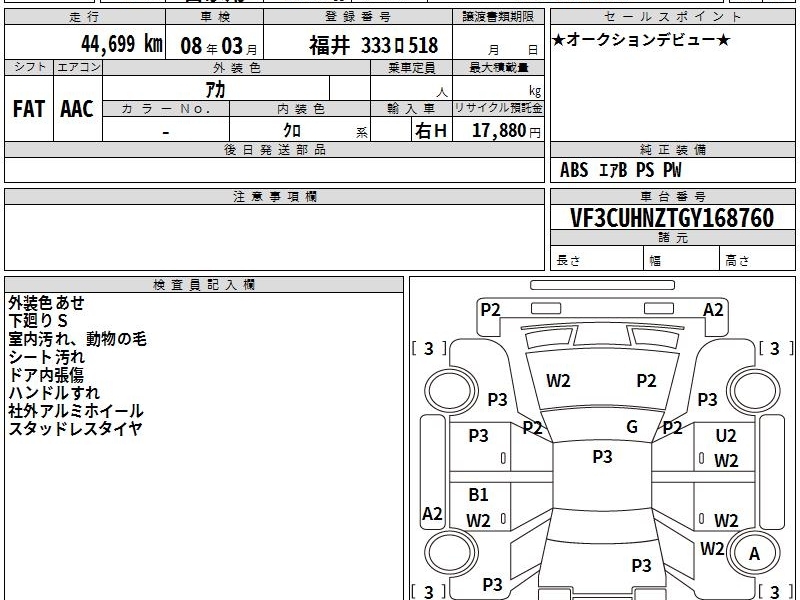Click the kg value in the max load cell
The image size is (800, 600).
(x=535, y=91)
